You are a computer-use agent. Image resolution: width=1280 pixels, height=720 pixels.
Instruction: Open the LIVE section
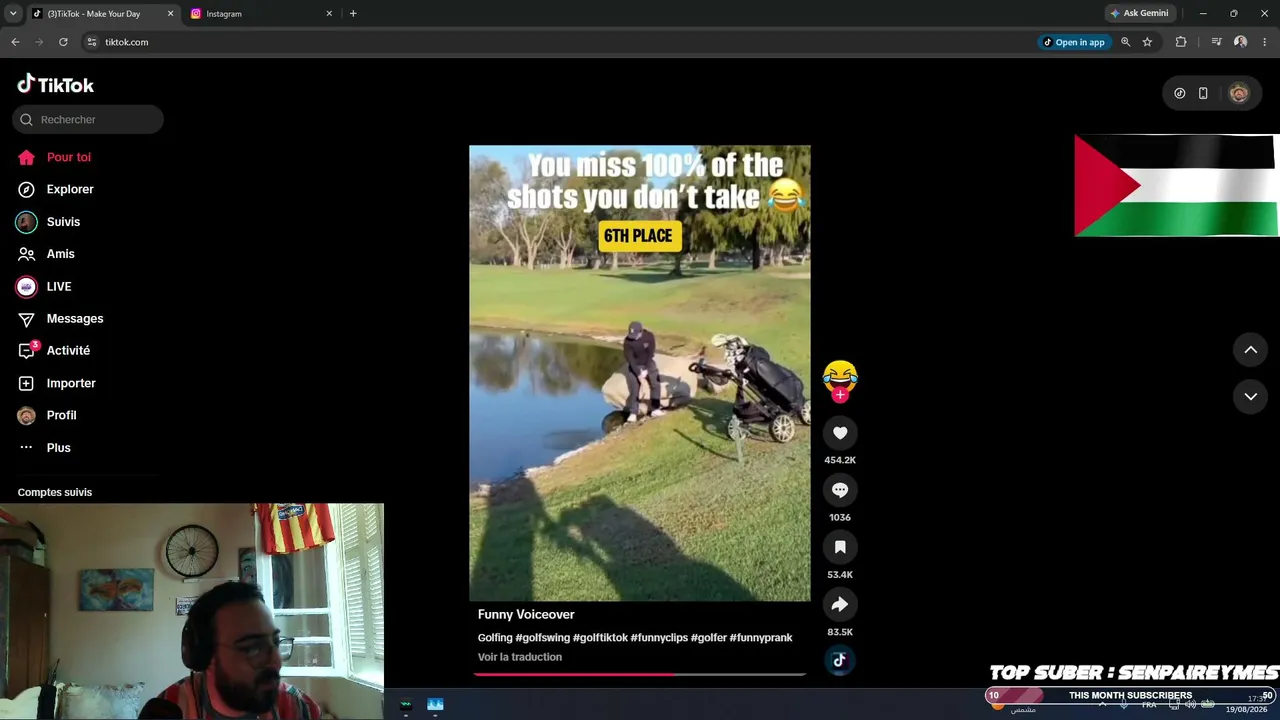point(44,286)
